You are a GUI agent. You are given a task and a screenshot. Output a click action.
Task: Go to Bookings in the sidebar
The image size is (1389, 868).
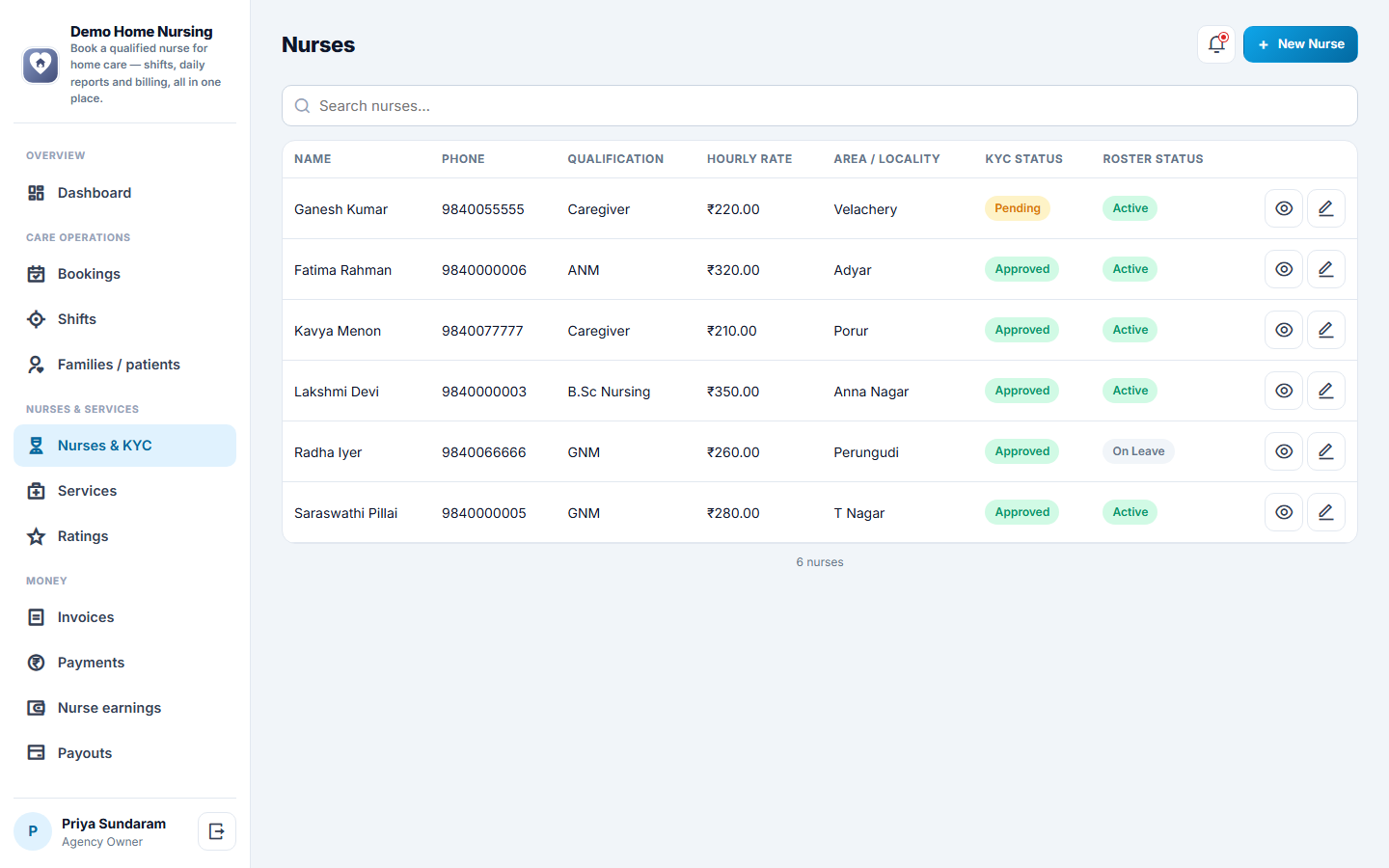124,274
